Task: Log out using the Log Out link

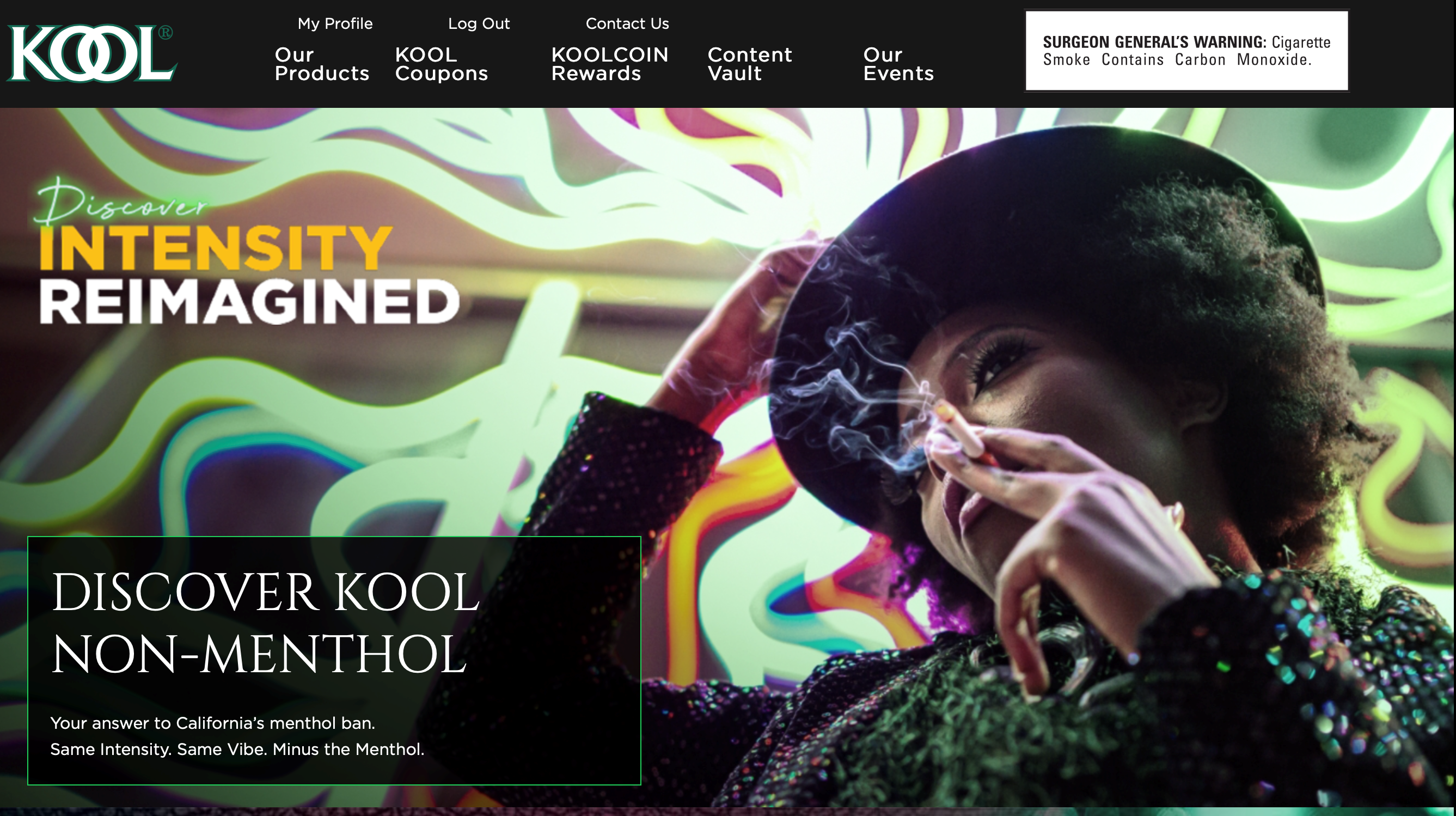Action: point(479,24)
